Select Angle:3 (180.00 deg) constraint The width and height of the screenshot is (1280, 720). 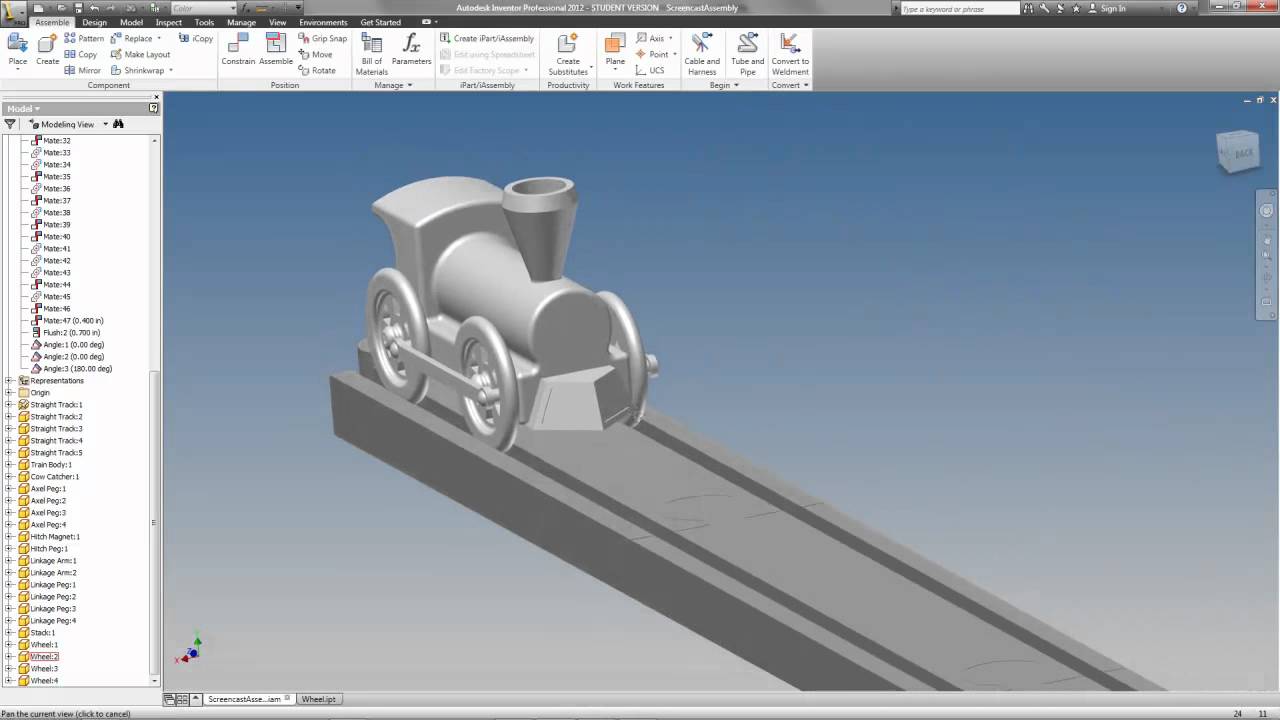(x=71, y=368)
